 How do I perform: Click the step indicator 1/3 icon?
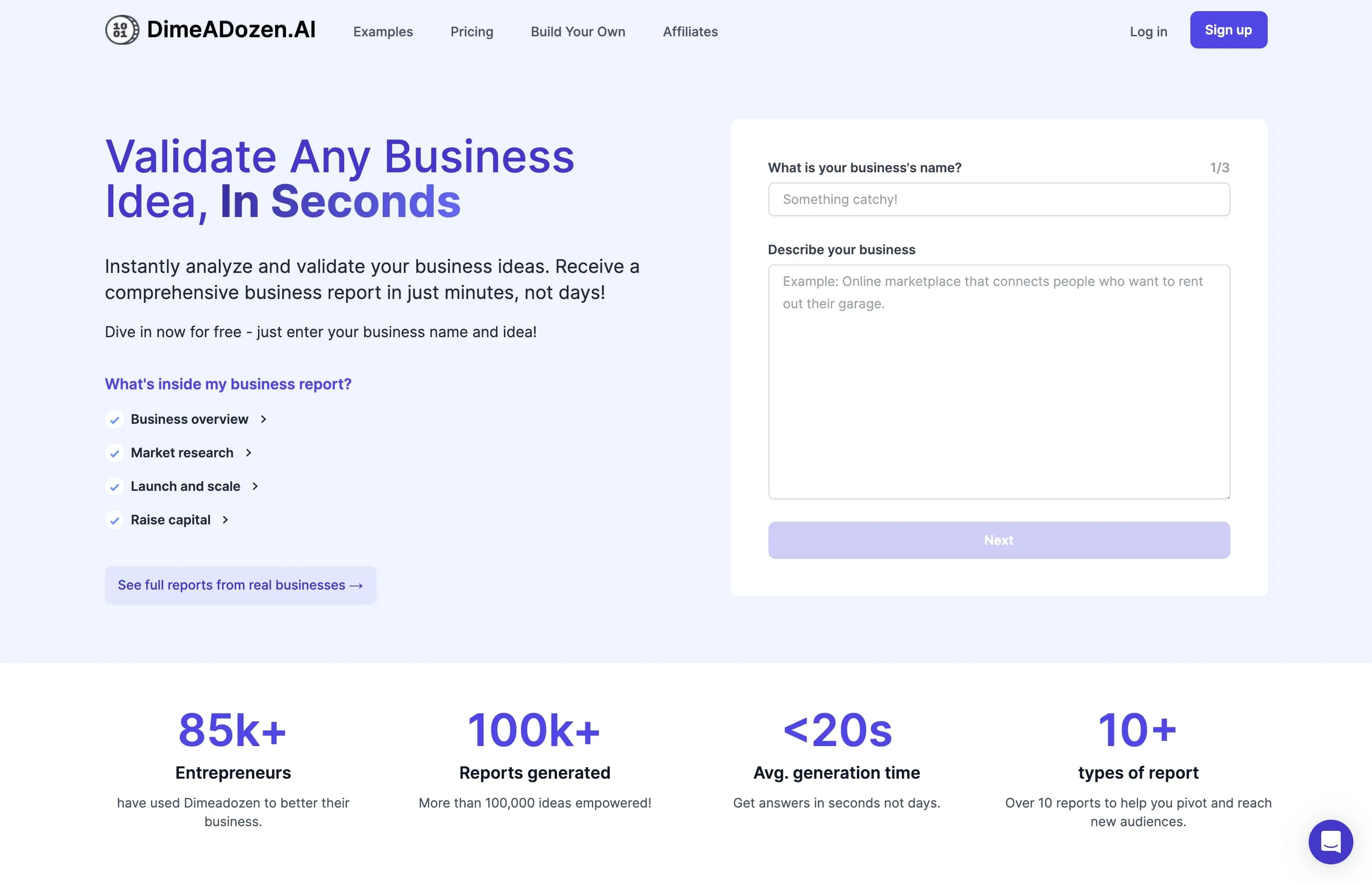(1220, 167)
